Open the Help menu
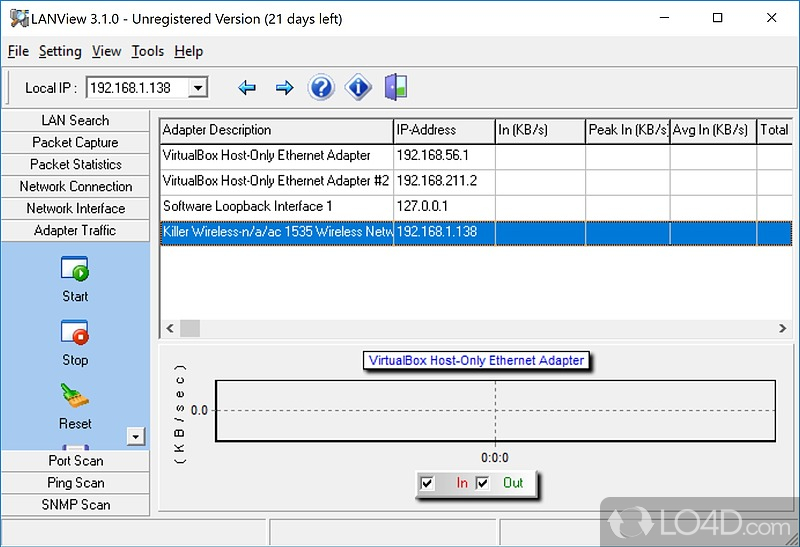Screen dimensions: 800x547 189,52
